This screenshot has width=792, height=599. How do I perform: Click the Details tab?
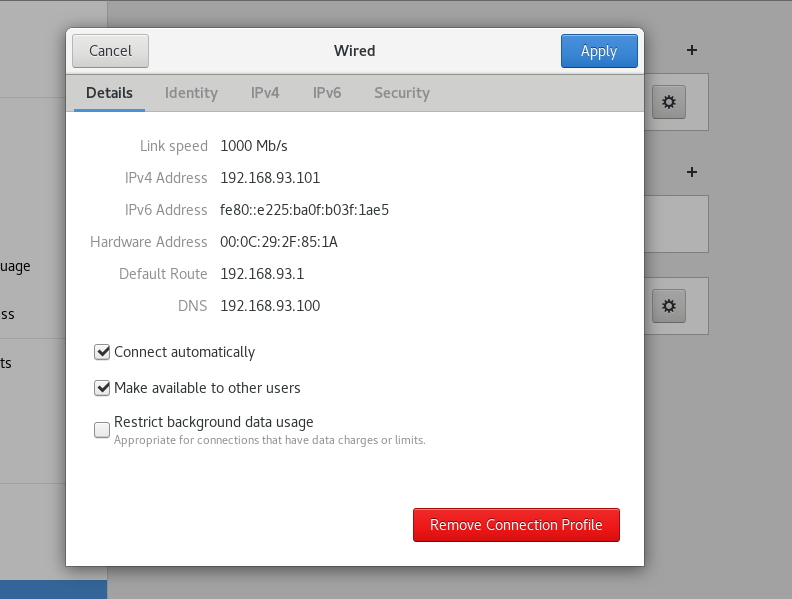click(109, 93)
